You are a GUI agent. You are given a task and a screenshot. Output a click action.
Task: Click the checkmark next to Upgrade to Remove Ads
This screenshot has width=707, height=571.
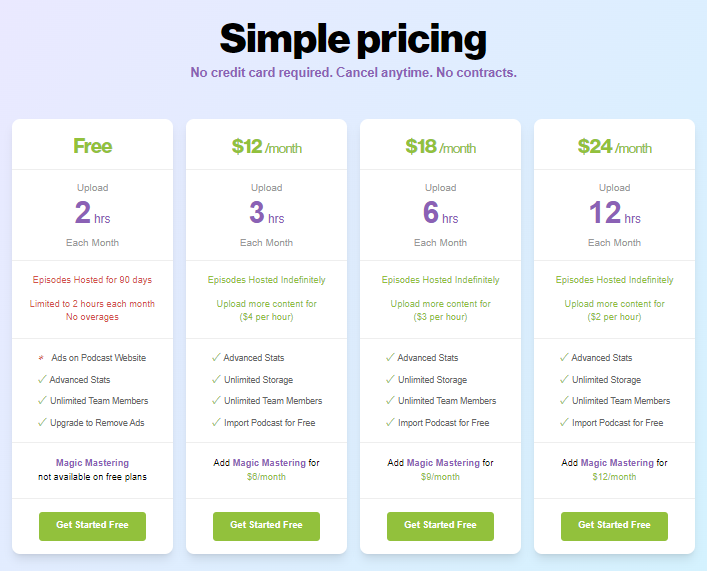tap(42, 422)
